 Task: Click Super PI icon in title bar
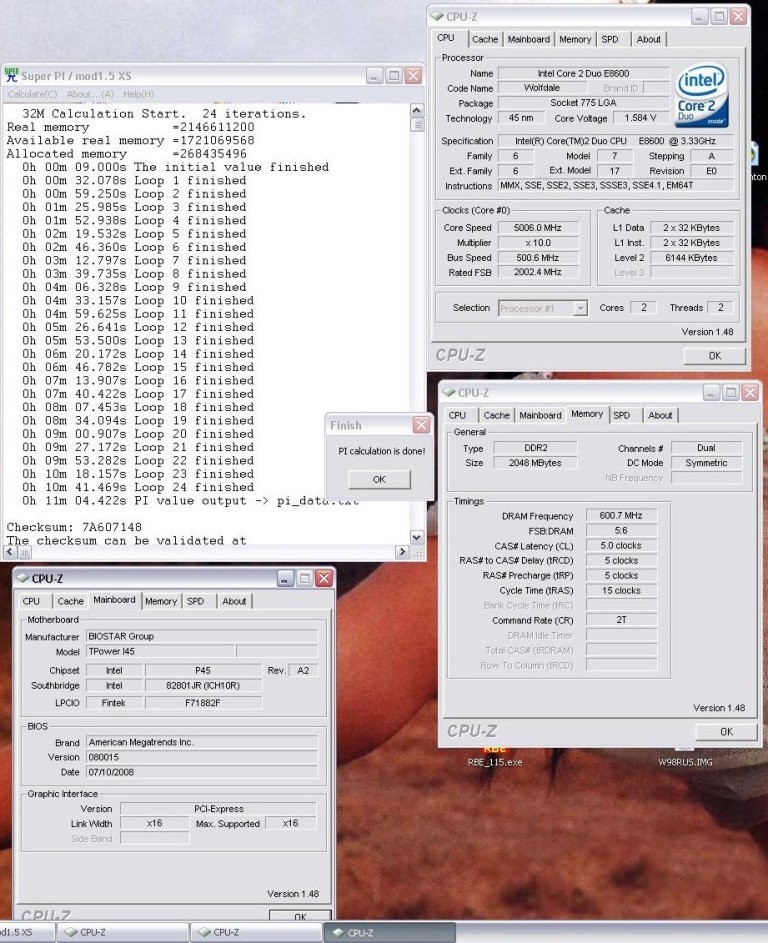pos(11,75)
